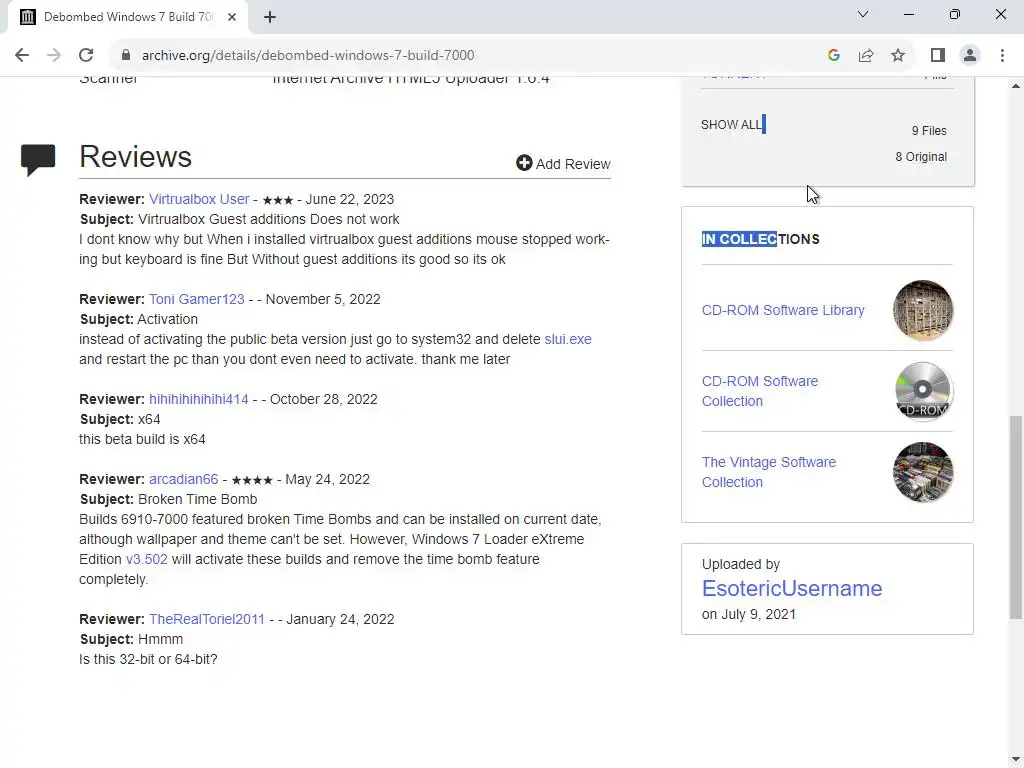Click the IN COLLECTIONS heading

(x=760, y=239)
